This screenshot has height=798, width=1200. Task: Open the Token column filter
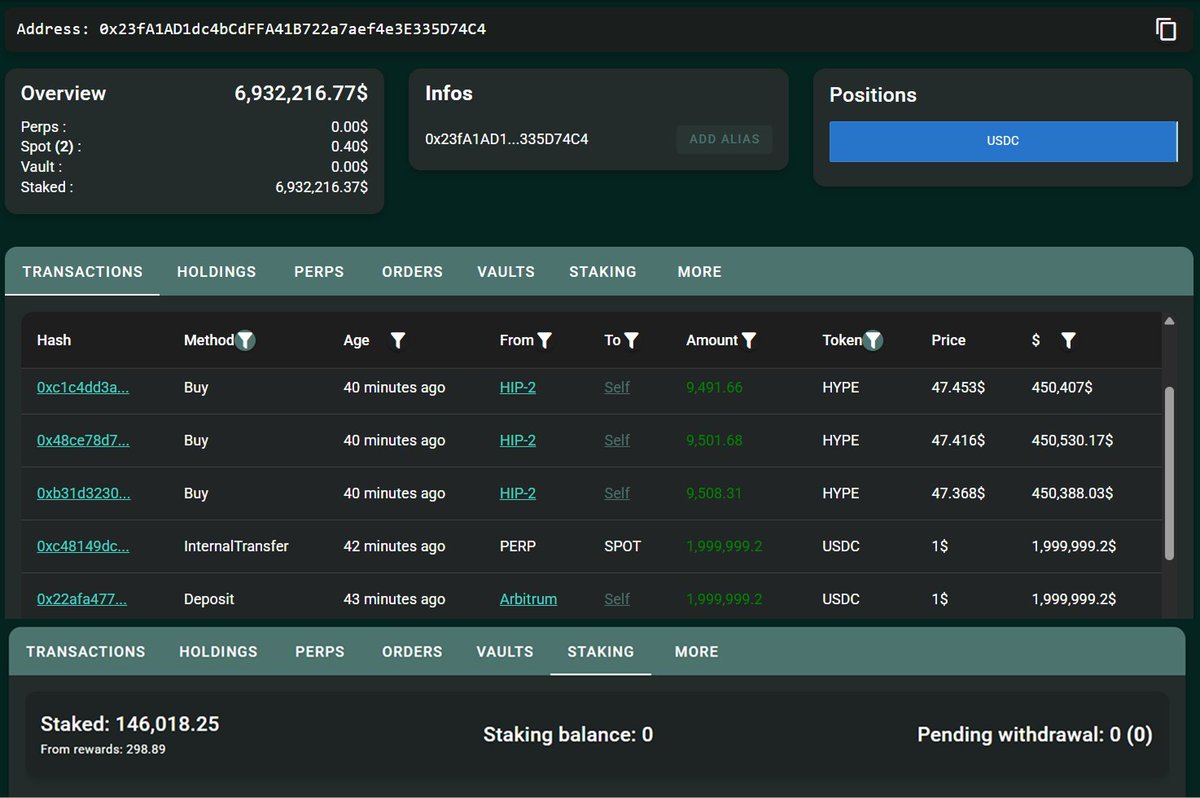click(873, 340)
